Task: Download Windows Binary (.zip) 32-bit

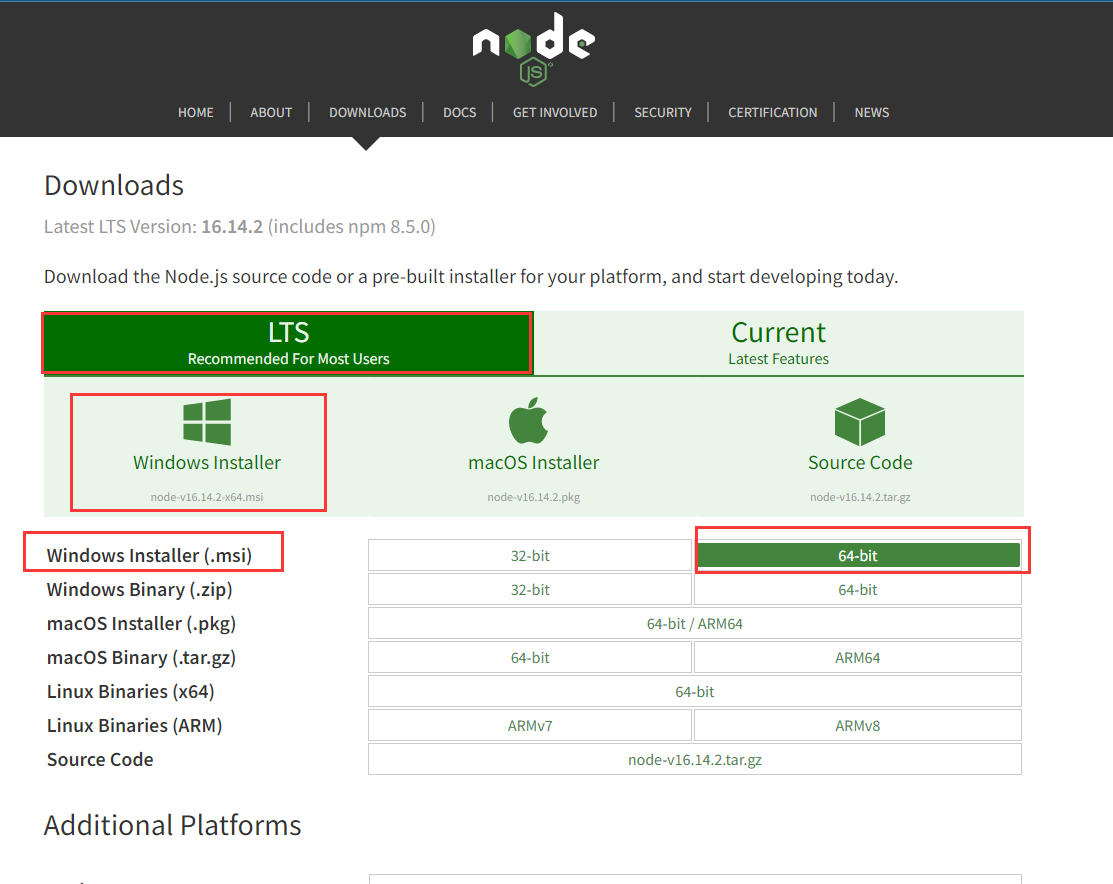Action: coord(530,589)
